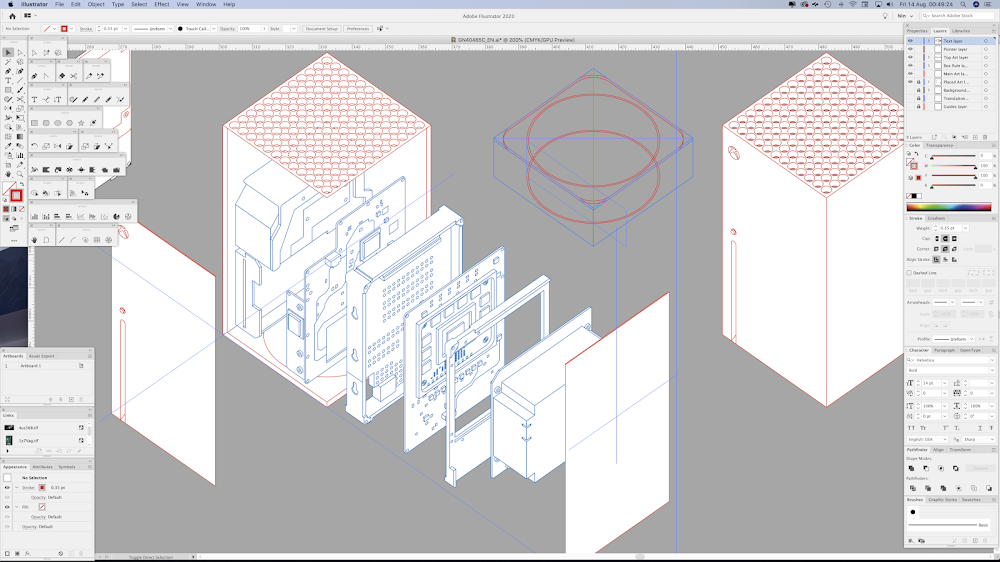Switch to the Gradient tab
Screen dimensions: 1000x562
pos(936,218)
